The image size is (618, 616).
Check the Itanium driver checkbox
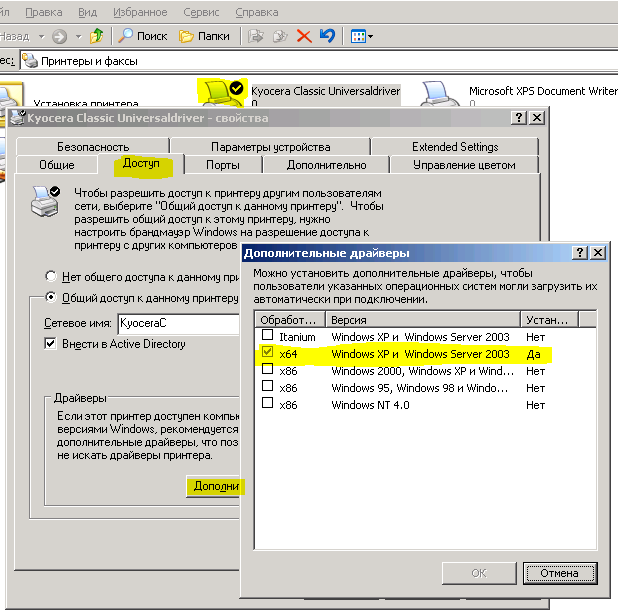click(267, 335)
